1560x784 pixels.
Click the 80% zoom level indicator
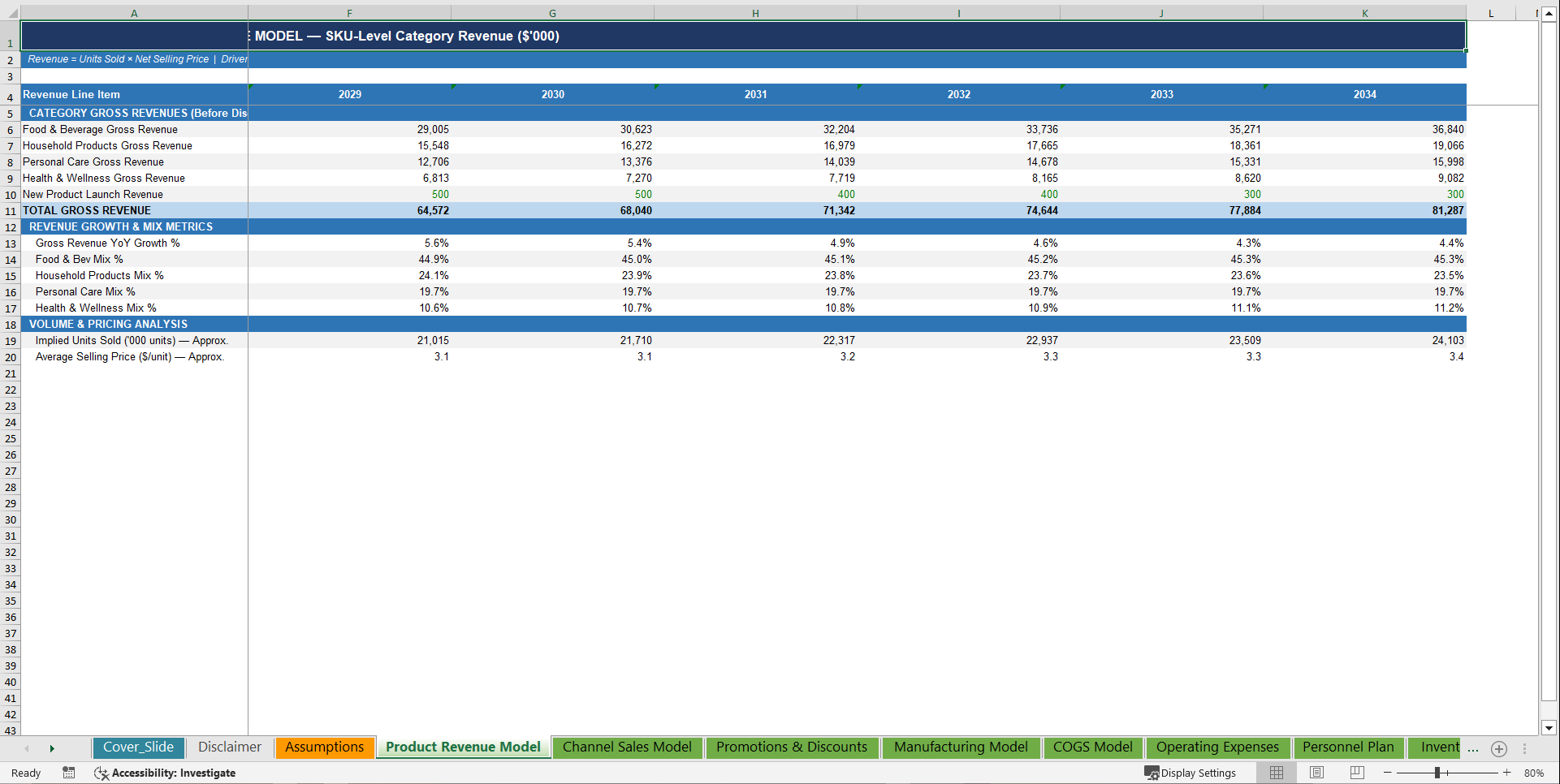click(1532, 773)
